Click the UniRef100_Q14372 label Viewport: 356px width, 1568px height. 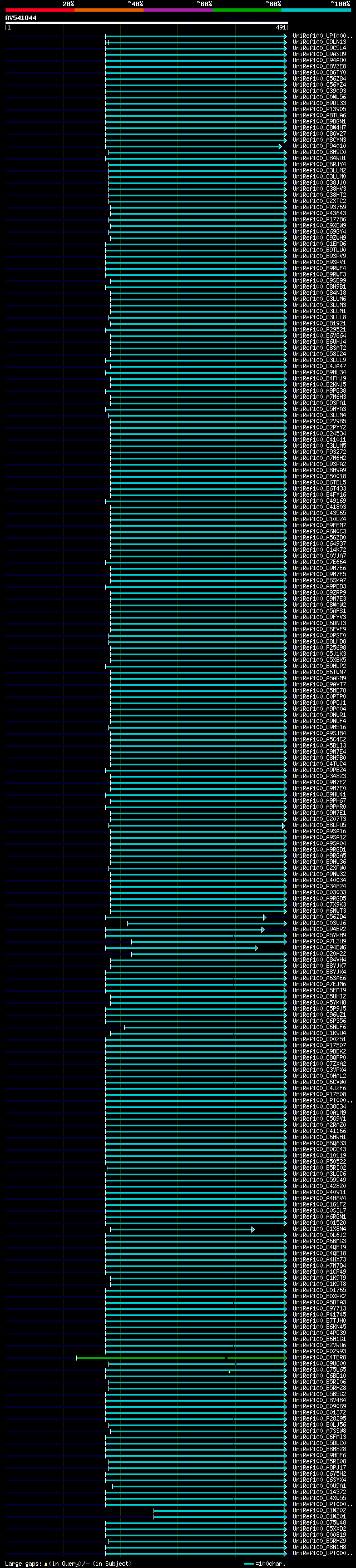pyautogui.click(x=319, y=1491)
